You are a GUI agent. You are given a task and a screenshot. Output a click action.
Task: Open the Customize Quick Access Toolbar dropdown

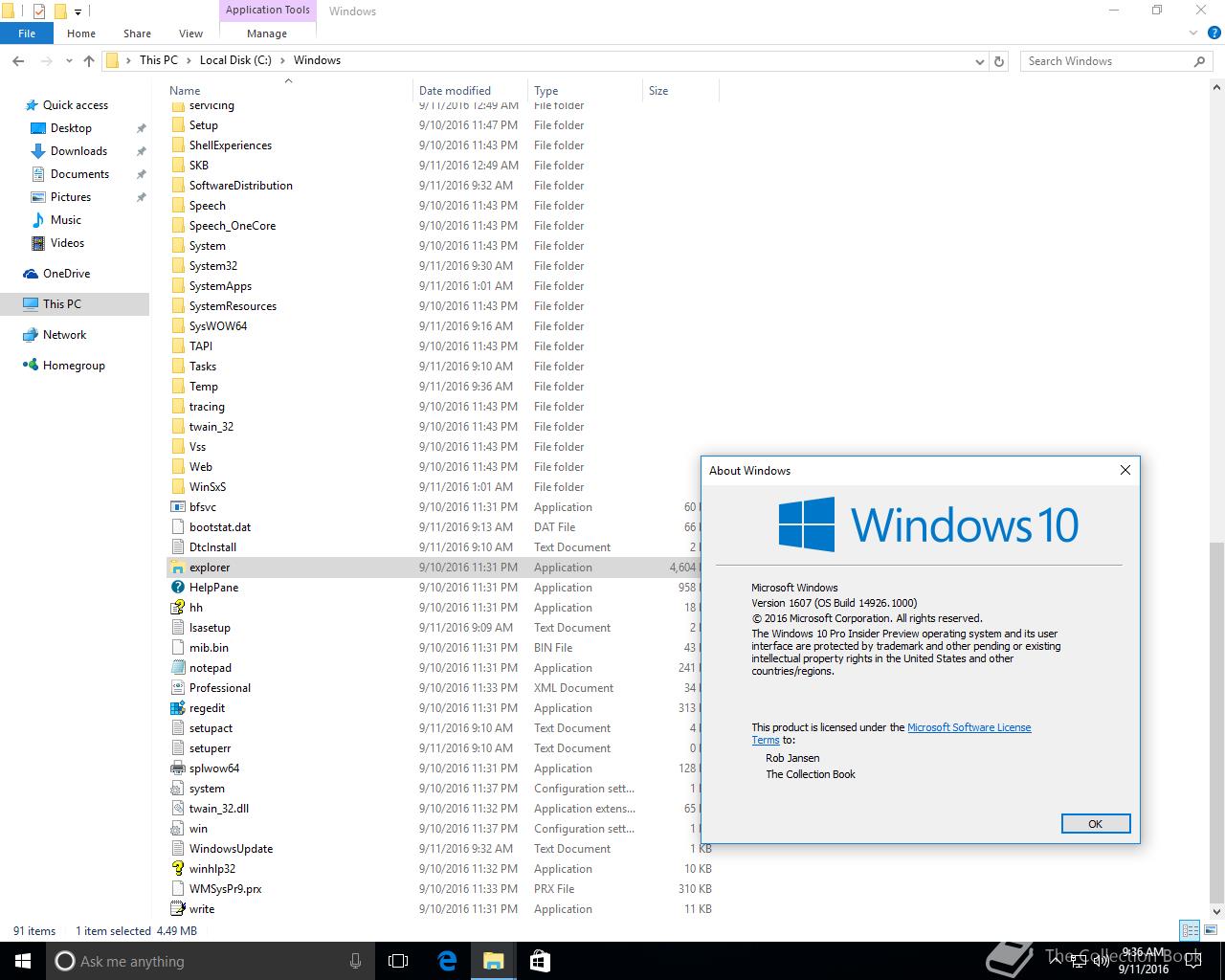tap(78, 12)
